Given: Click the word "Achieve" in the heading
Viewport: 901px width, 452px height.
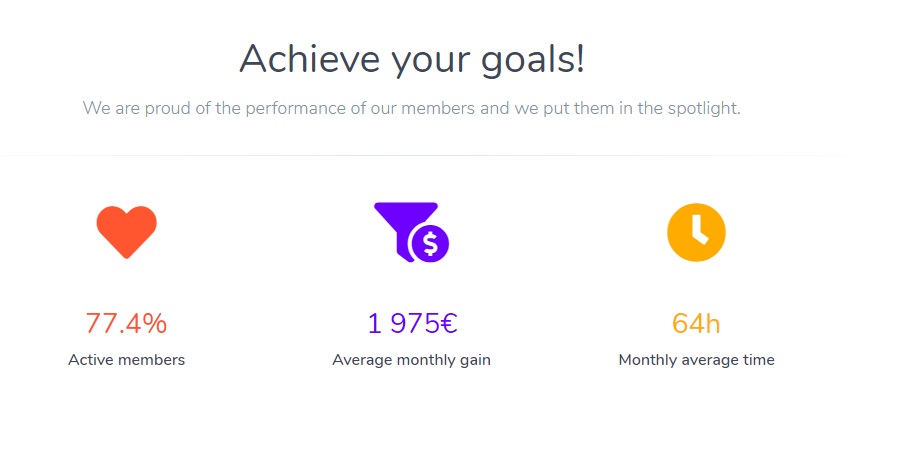Looking at the screenshot, I should pos(310,59).
